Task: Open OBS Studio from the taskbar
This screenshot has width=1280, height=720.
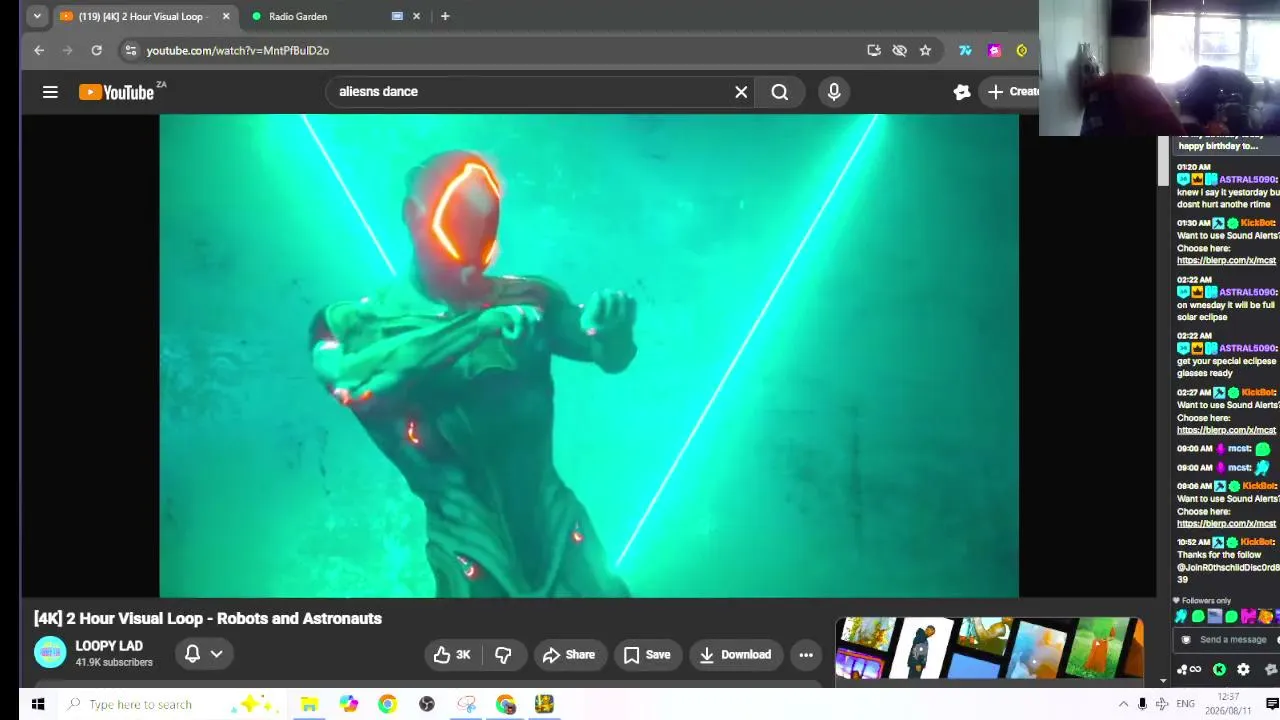Action: [427, 704]
